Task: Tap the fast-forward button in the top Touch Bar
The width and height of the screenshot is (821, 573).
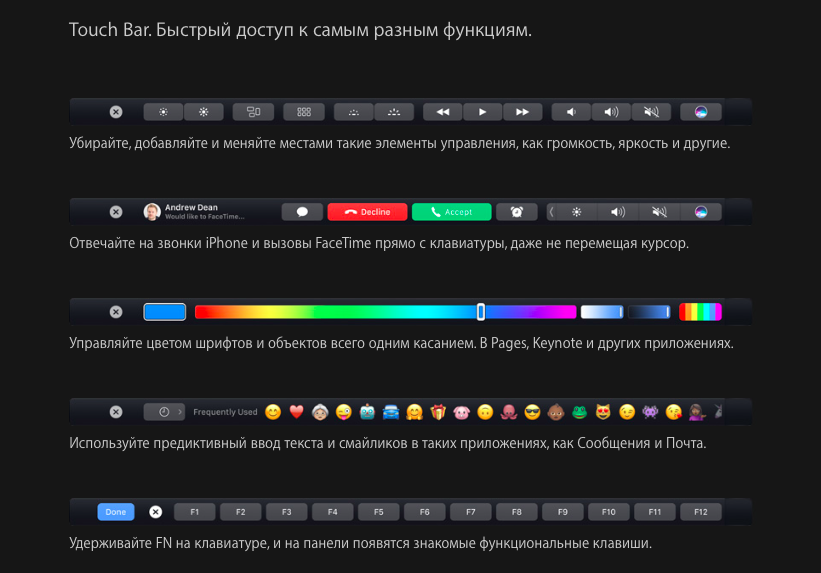Action: [522, 112]
